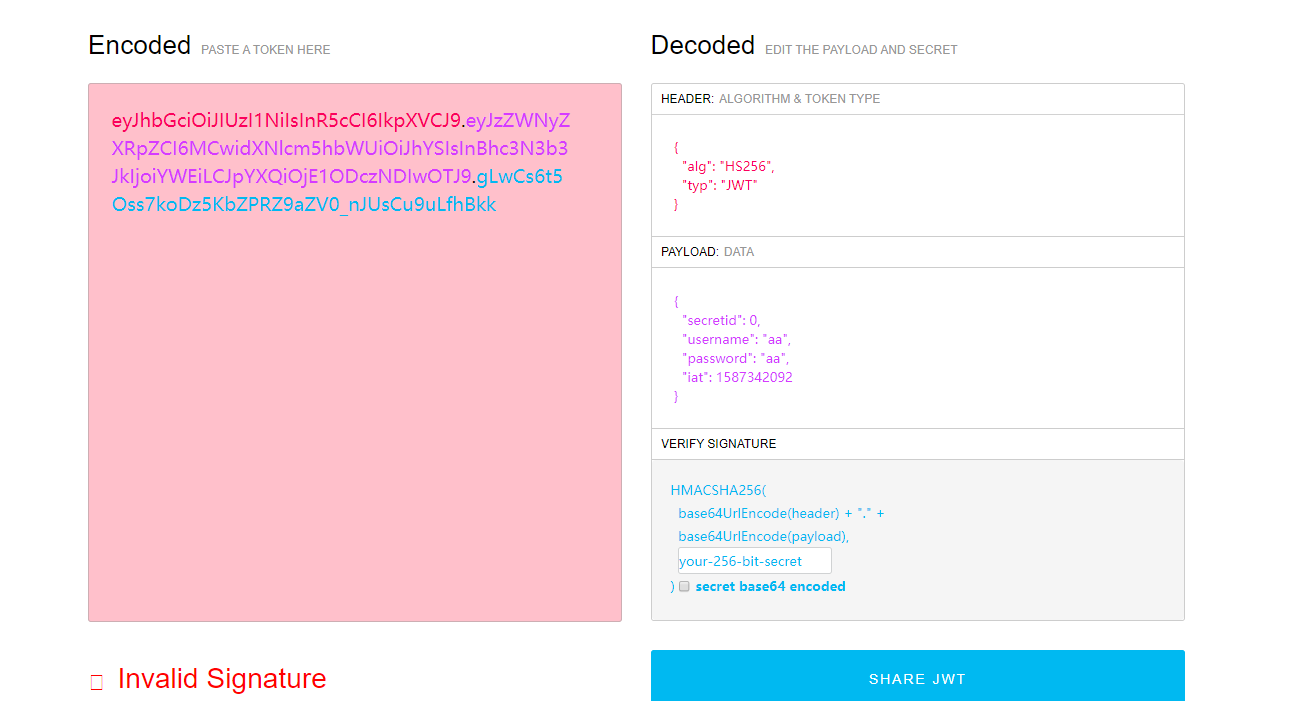Click the blue signature segment of the token

click(x=304, y=205)
